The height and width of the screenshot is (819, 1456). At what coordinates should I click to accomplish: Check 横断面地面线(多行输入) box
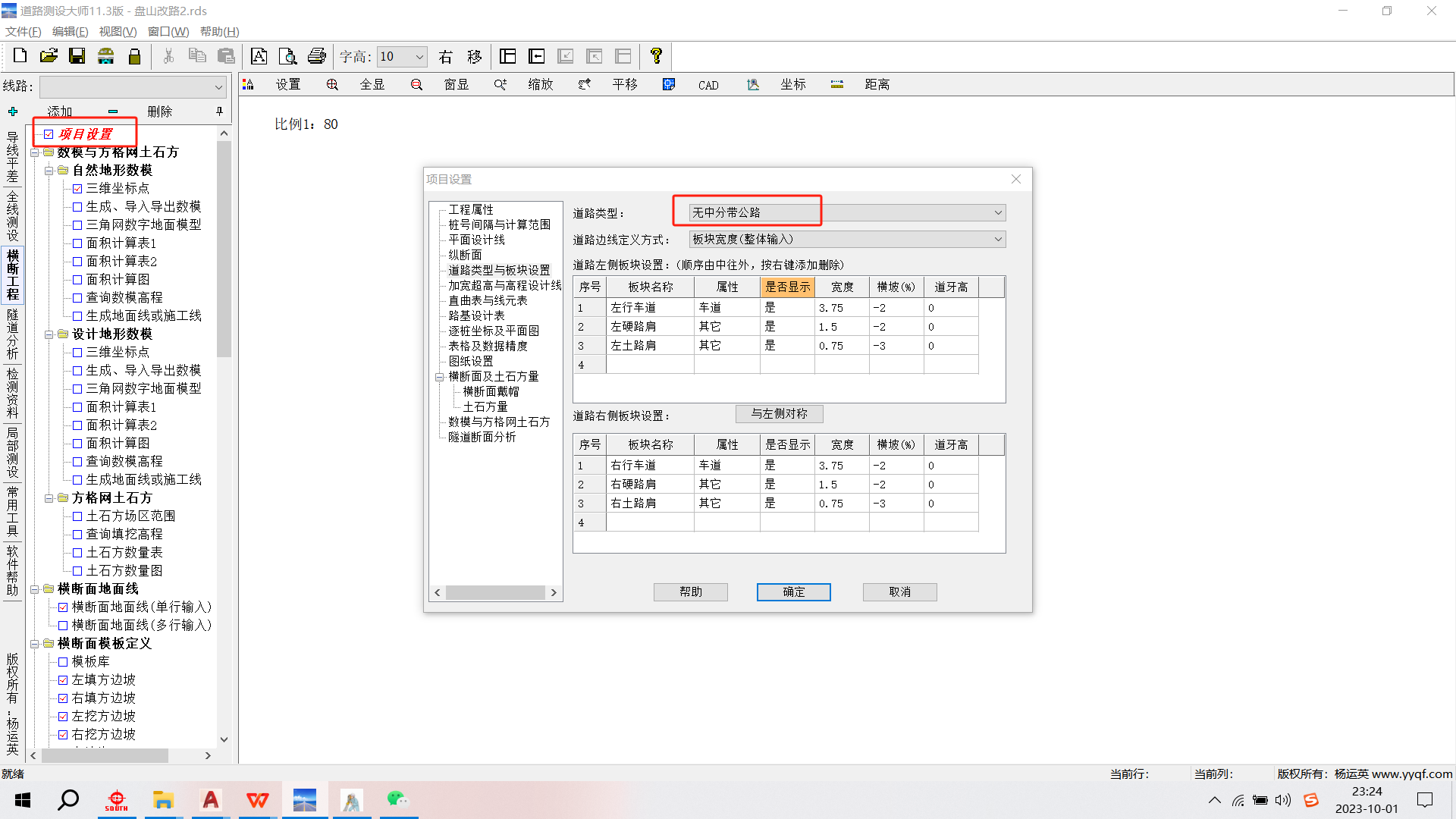coord(63,626)
